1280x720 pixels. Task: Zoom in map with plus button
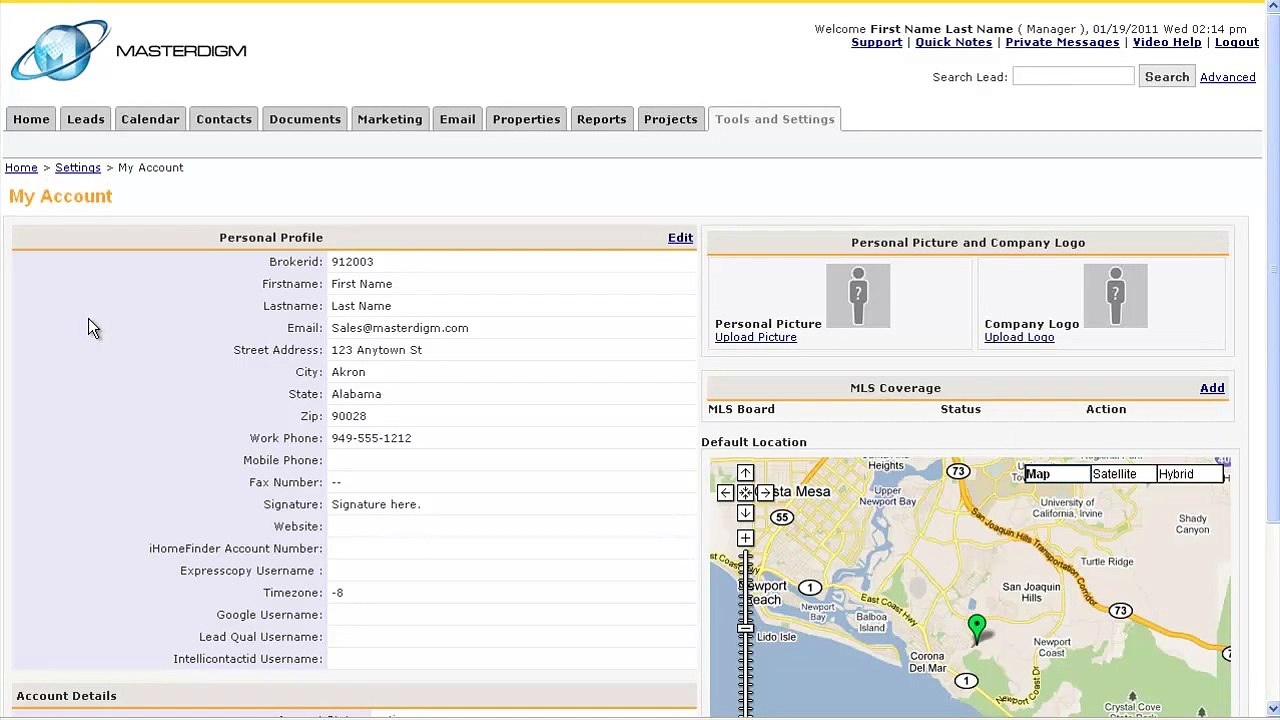pos(745,539)
